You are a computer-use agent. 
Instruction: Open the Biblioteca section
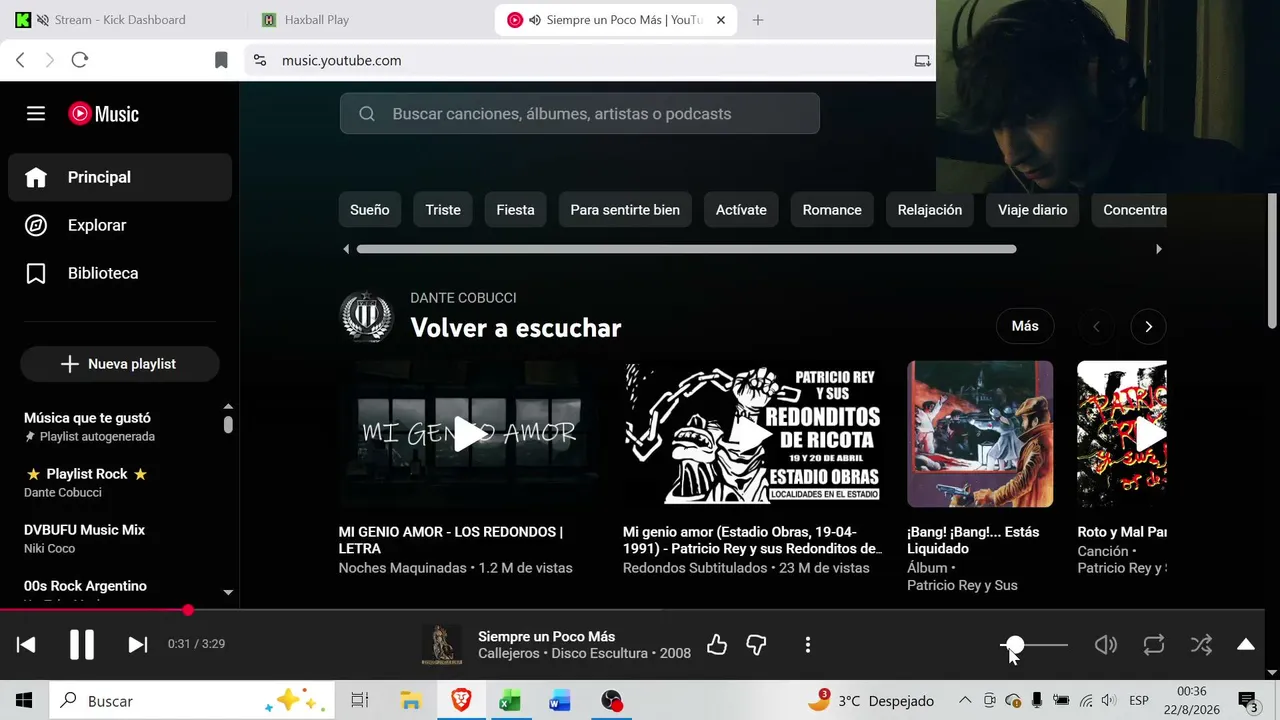tap(120, 273)
